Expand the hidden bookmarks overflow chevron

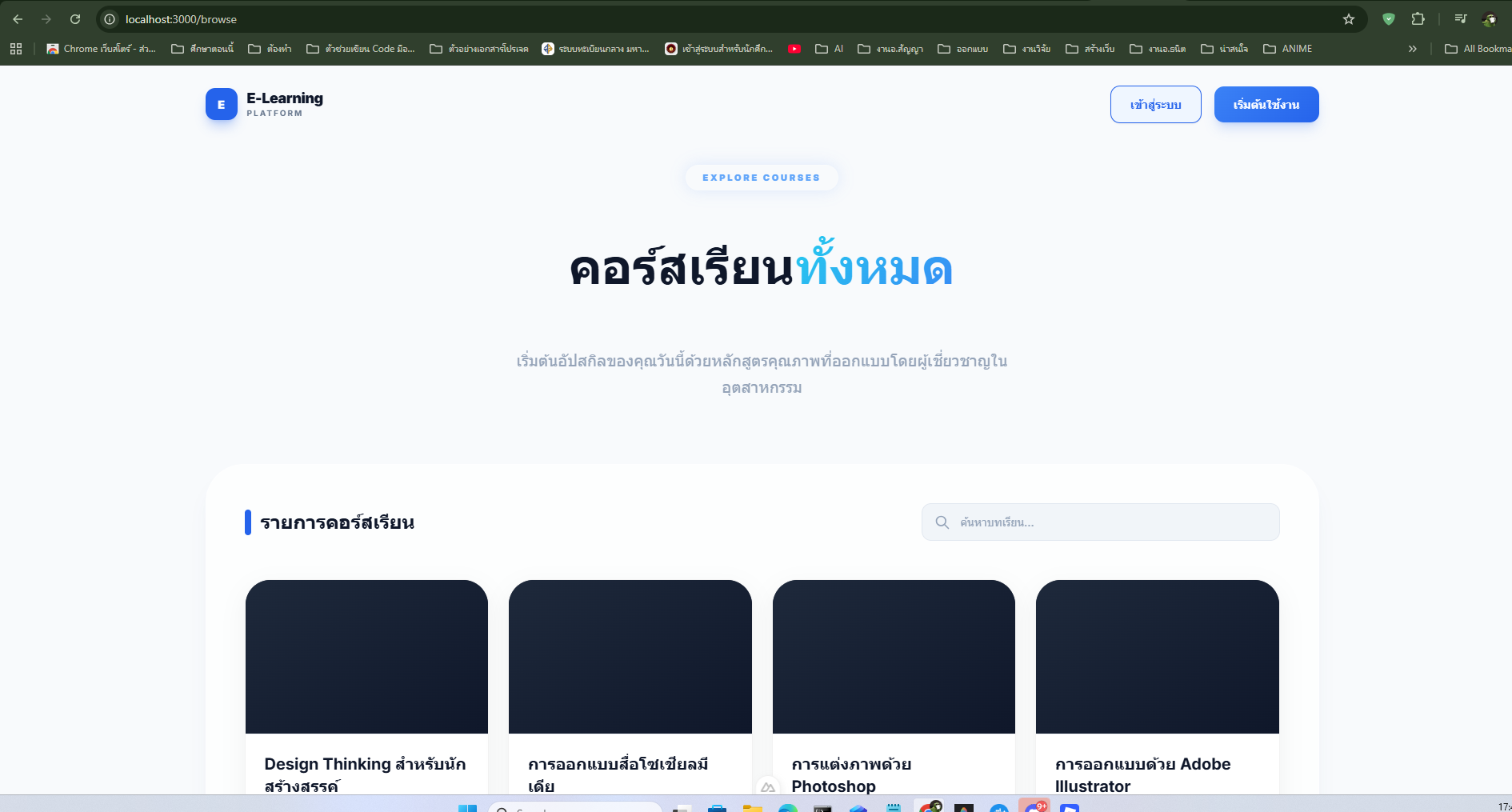pyautogui.click(x=1413, y=49)
